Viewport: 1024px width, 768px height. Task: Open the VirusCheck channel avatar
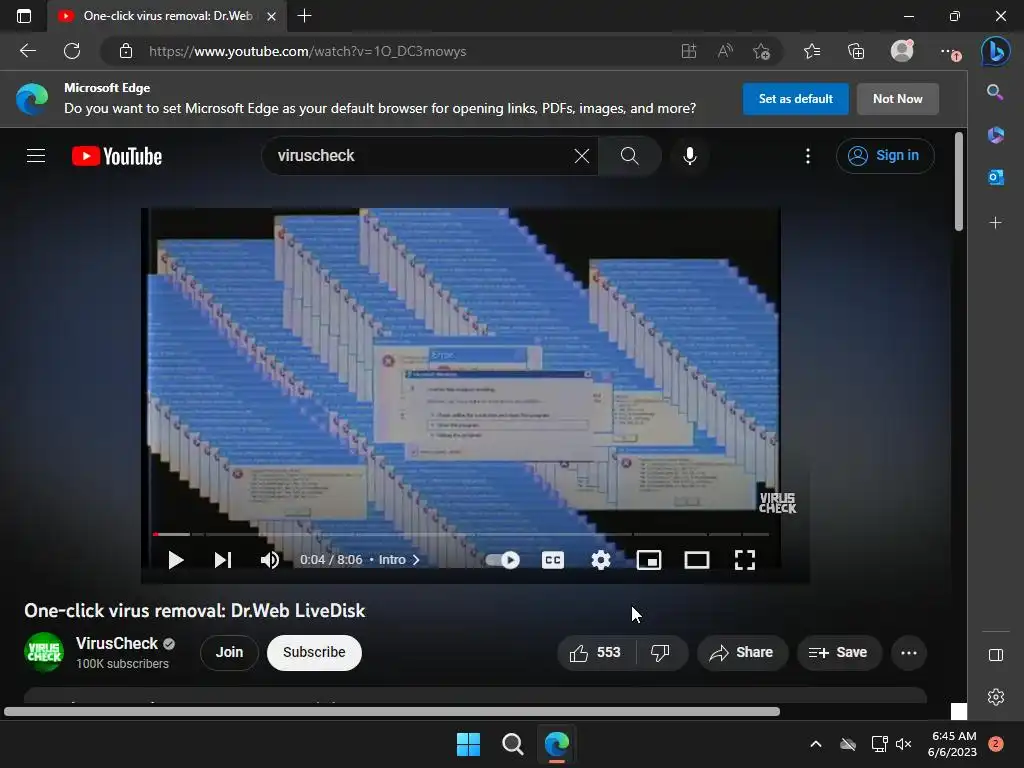[44, 652]
